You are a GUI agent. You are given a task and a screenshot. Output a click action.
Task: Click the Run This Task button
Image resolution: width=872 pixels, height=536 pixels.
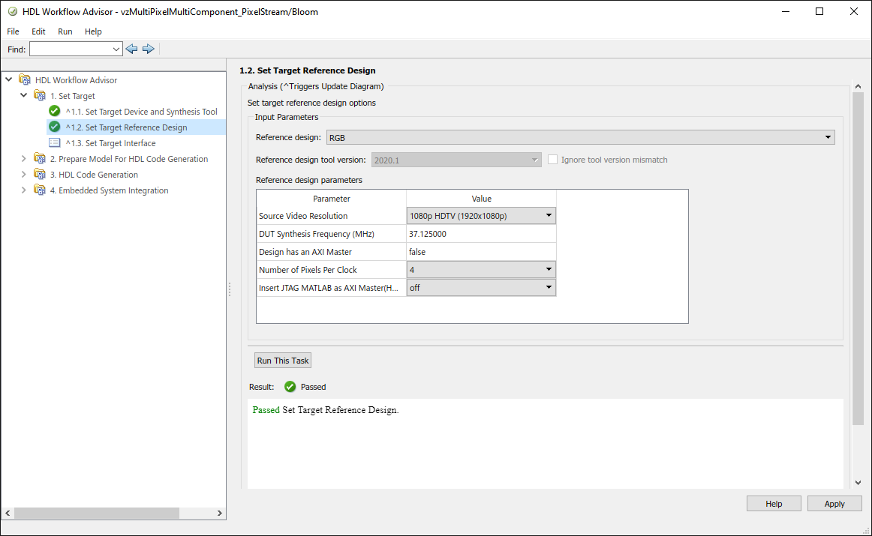coord(283,361)
